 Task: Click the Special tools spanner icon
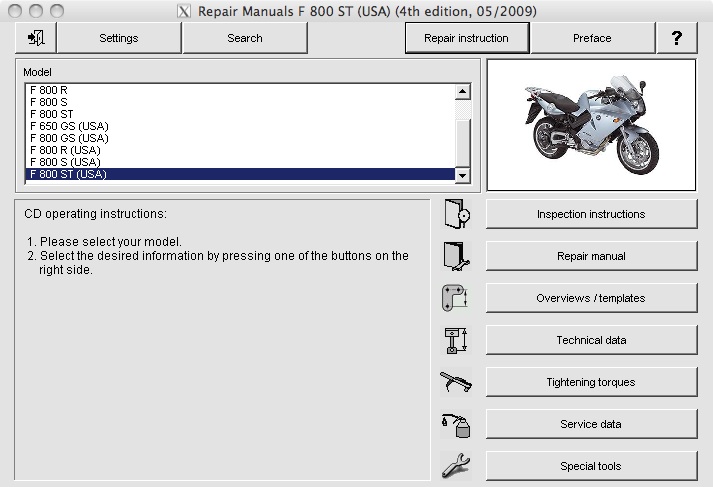pos(456,466)
